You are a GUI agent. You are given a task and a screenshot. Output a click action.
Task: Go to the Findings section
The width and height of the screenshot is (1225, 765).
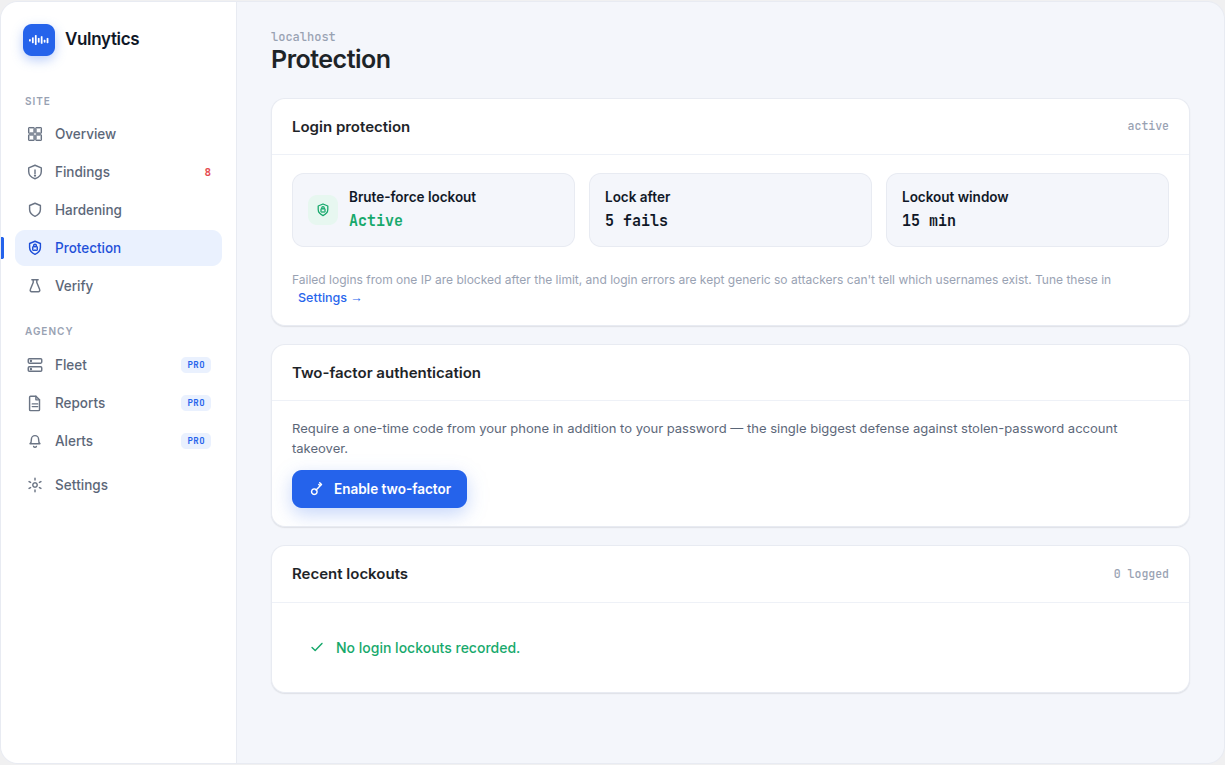118,172
